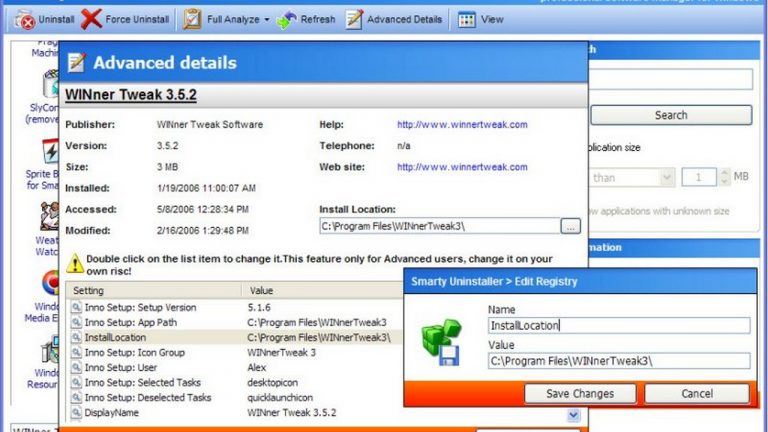Click the yellow warning triangle icon
Screen dimensions: 768x432
click(x=74, y=264)
